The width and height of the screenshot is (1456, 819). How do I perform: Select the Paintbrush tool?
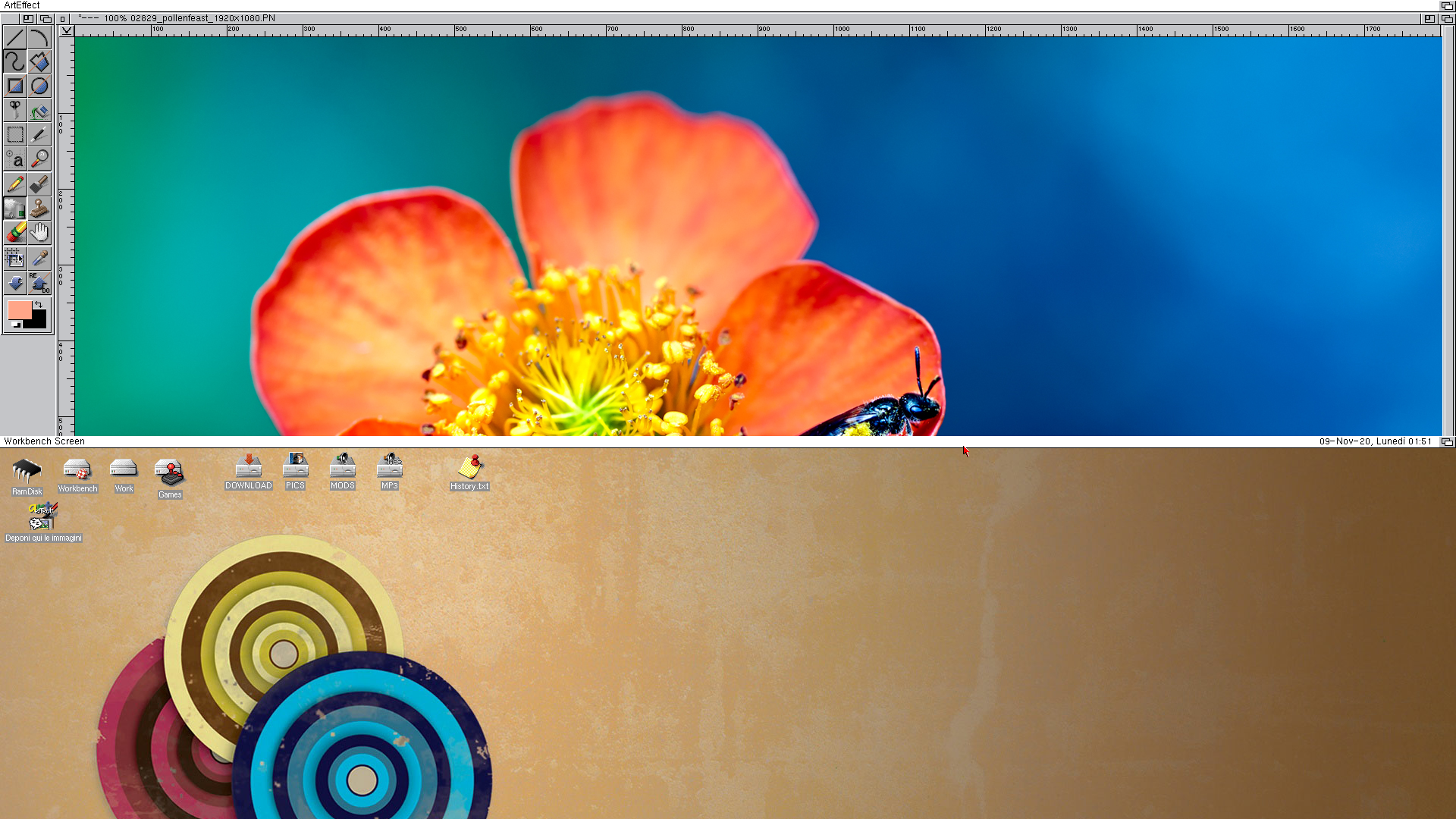click(39, 184)
